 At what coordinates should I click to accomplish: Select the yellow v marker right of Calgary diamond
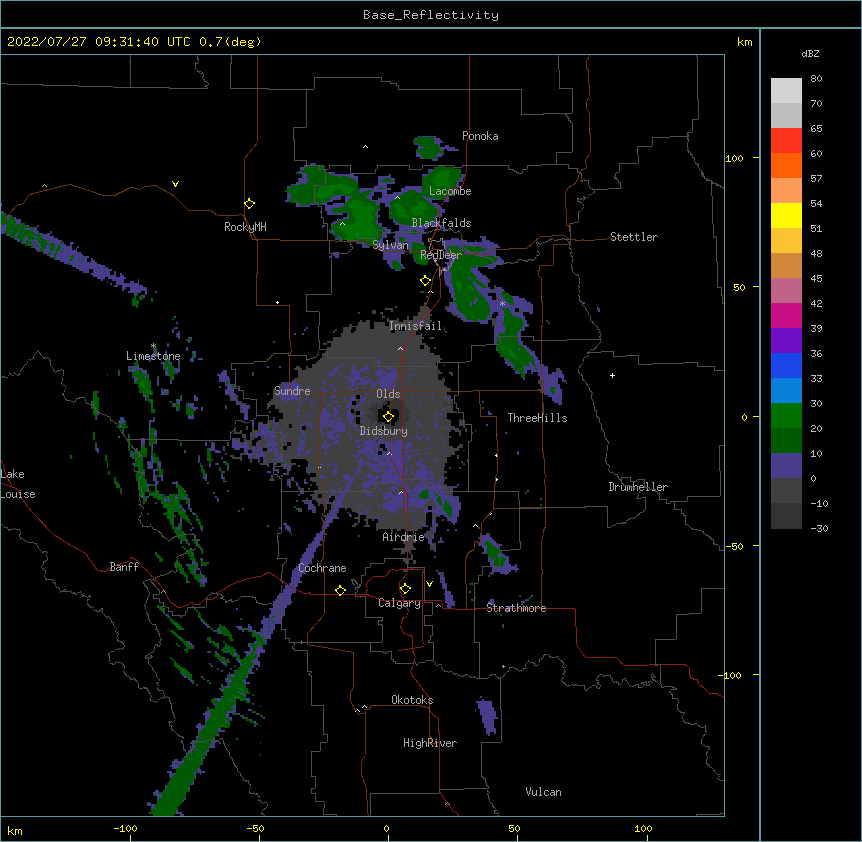pyautogui.click(x=429, y=584)
